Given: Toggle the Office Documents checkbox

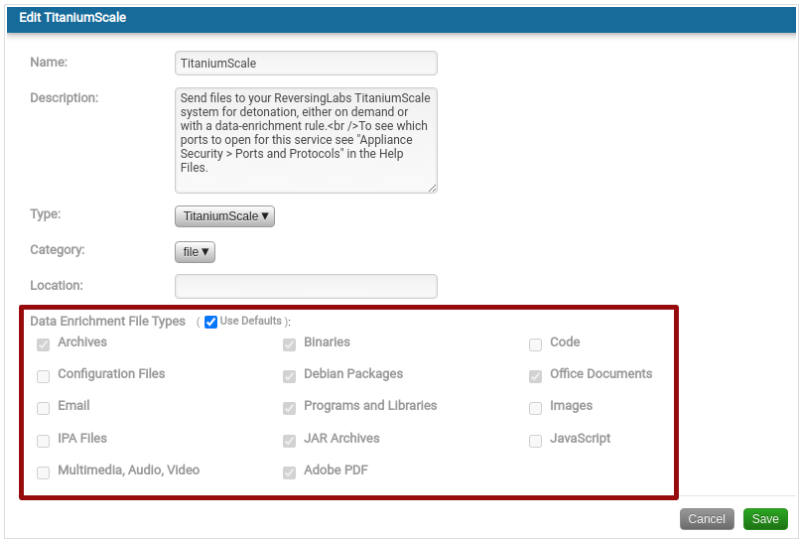Looking at the screenshot, I should (535, 376).
